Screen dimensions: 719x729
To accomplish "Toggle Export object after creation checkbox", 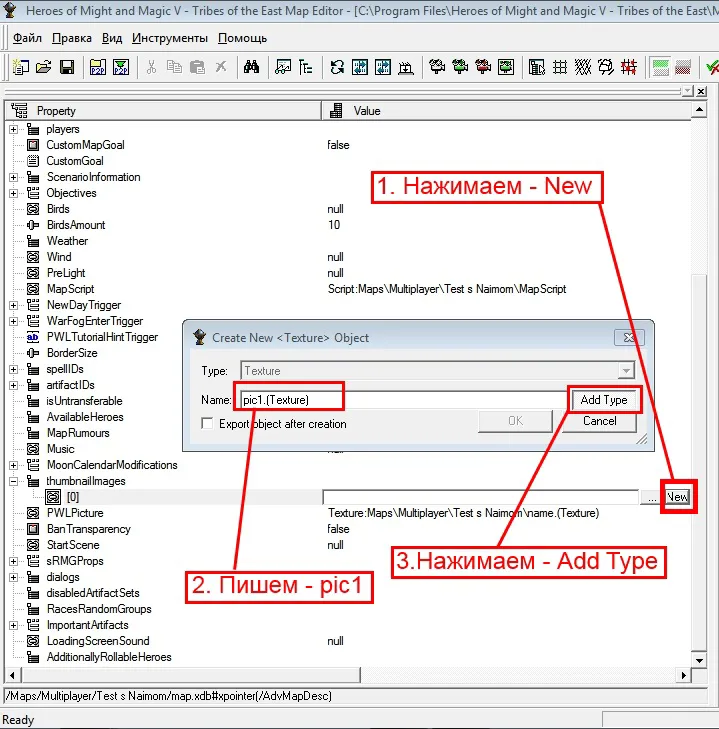I will coord(207,424).
